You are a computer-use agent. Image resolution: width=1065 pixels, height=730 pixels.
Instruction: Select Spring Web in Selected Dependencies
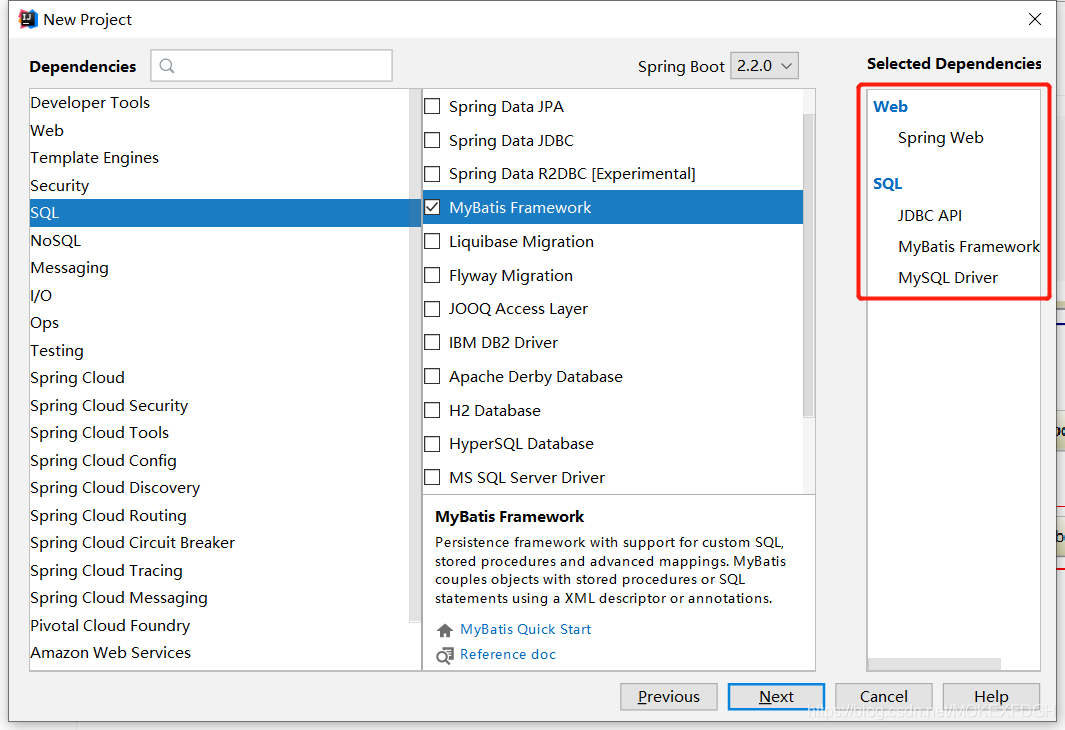[940, 138]
